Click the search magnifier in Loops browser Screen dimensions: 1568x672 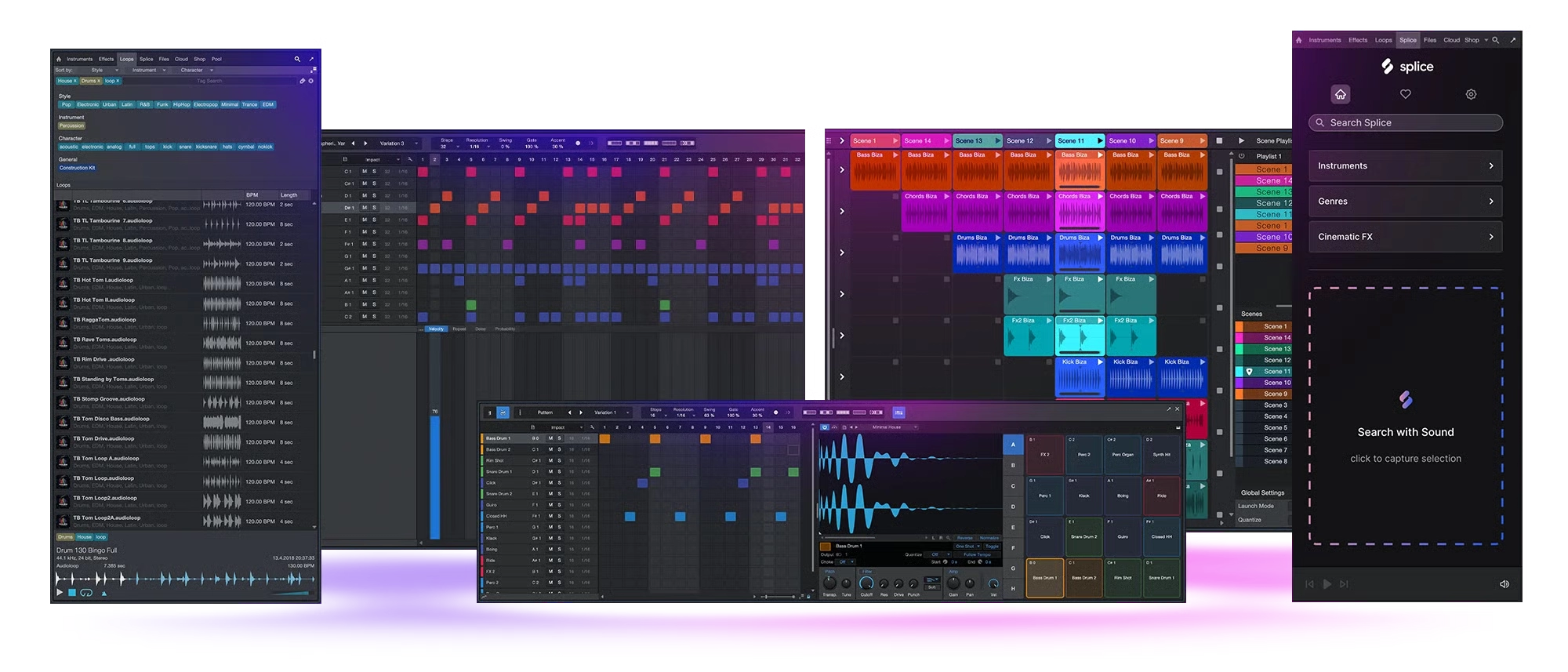[297, 59]
